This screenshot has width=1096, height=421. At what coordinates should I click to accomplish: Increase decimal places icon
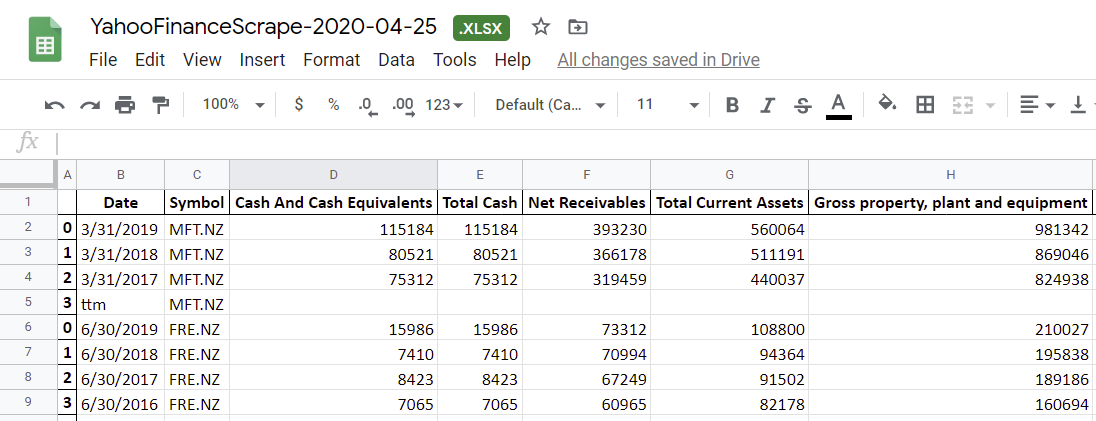point(403,106)
